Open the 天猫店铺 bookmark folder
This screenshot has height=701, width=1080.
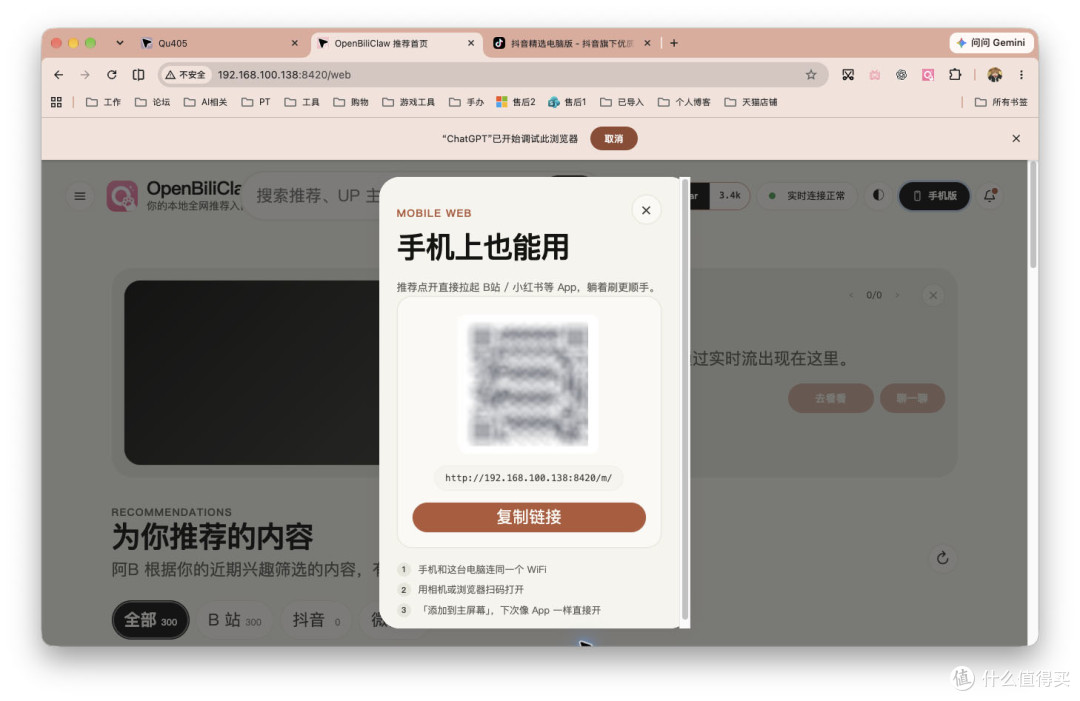750,102
